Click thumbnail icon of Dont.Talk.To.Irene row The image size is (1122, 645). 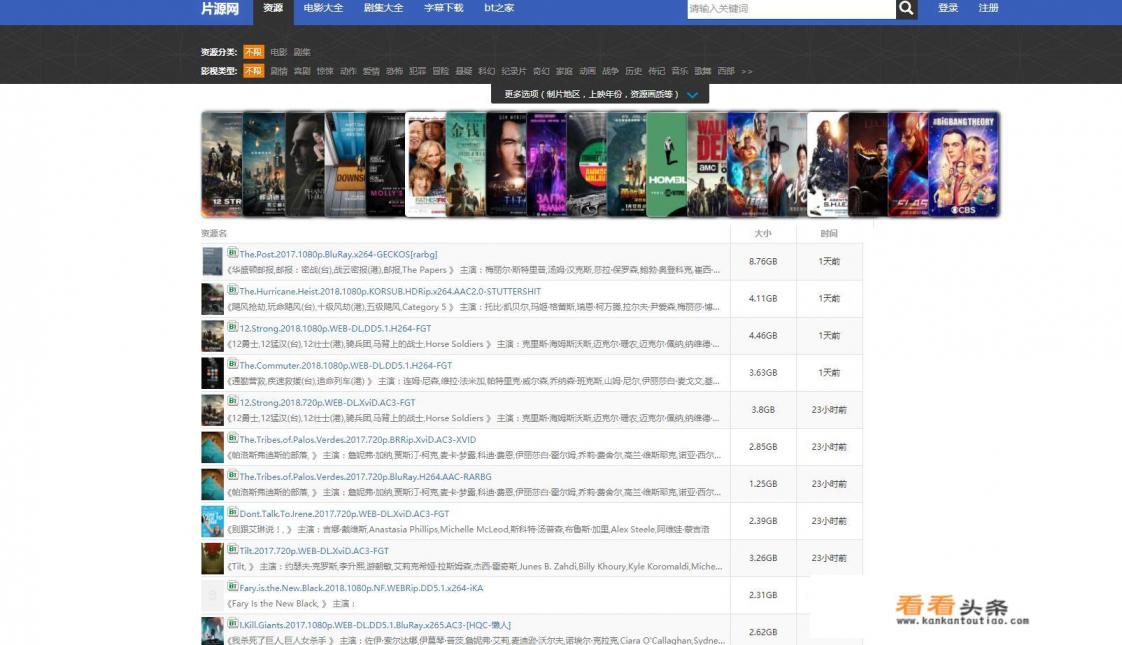click(x=212, y=521)
